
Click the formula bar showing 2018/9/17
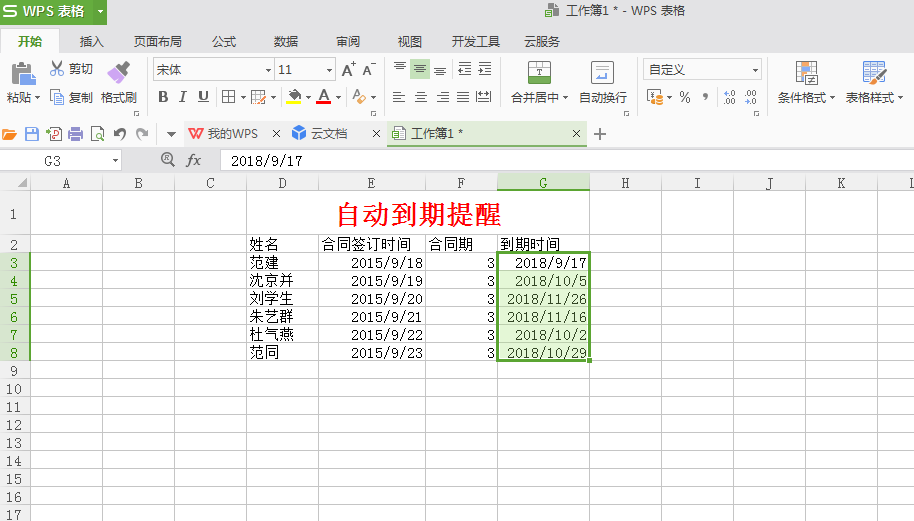coord(567,161)
